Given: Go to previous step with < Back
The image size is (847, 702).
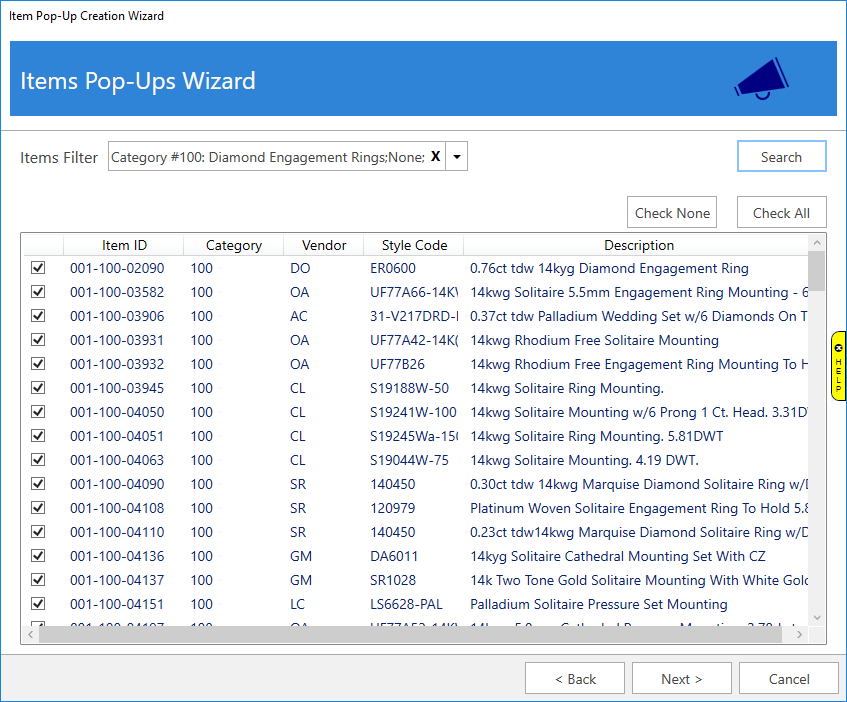Looking at the screenshot, I should (x=575, y=679).
